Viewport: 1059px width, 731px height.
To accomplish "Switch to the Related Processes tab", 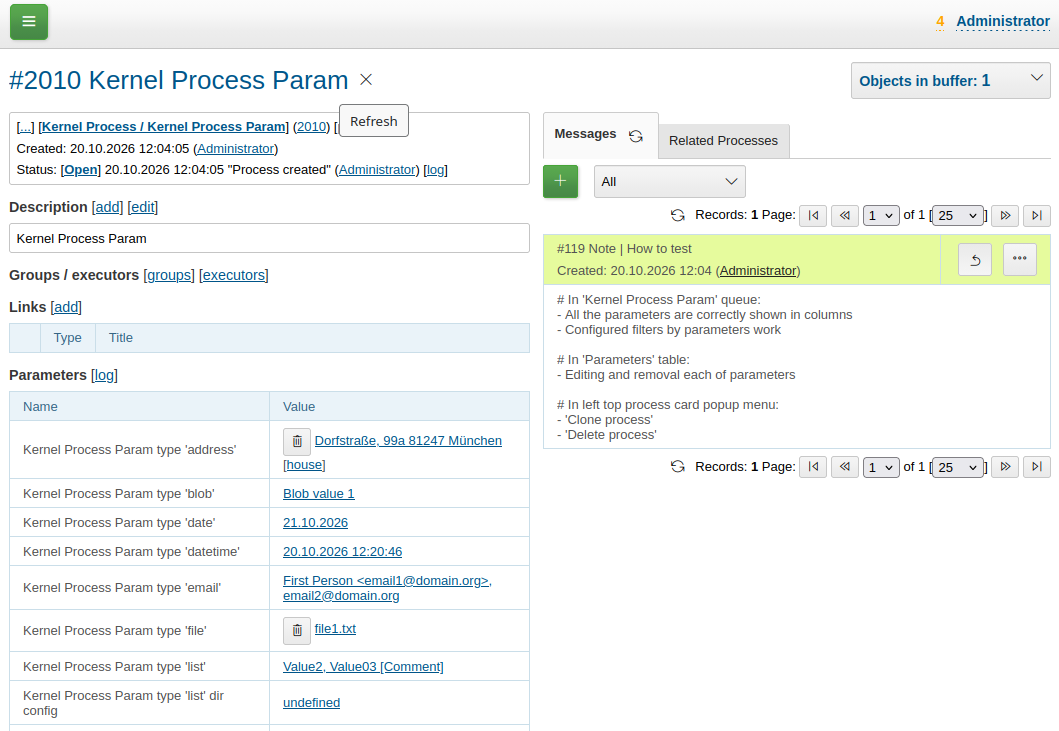I will point(723,141).
